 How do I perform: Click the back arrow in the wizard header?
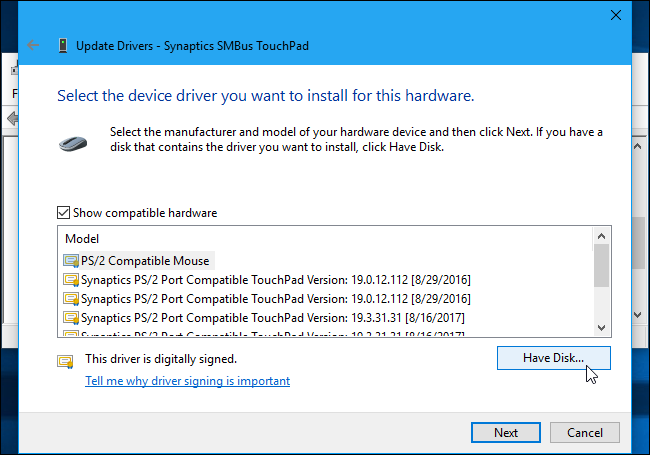34,45
